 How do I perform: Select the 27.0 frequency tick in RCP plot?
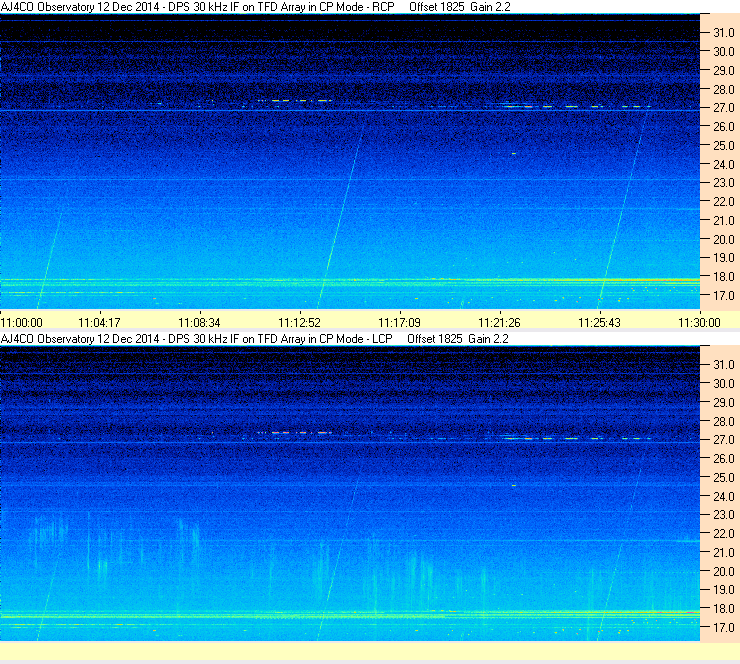pos(723,108)
